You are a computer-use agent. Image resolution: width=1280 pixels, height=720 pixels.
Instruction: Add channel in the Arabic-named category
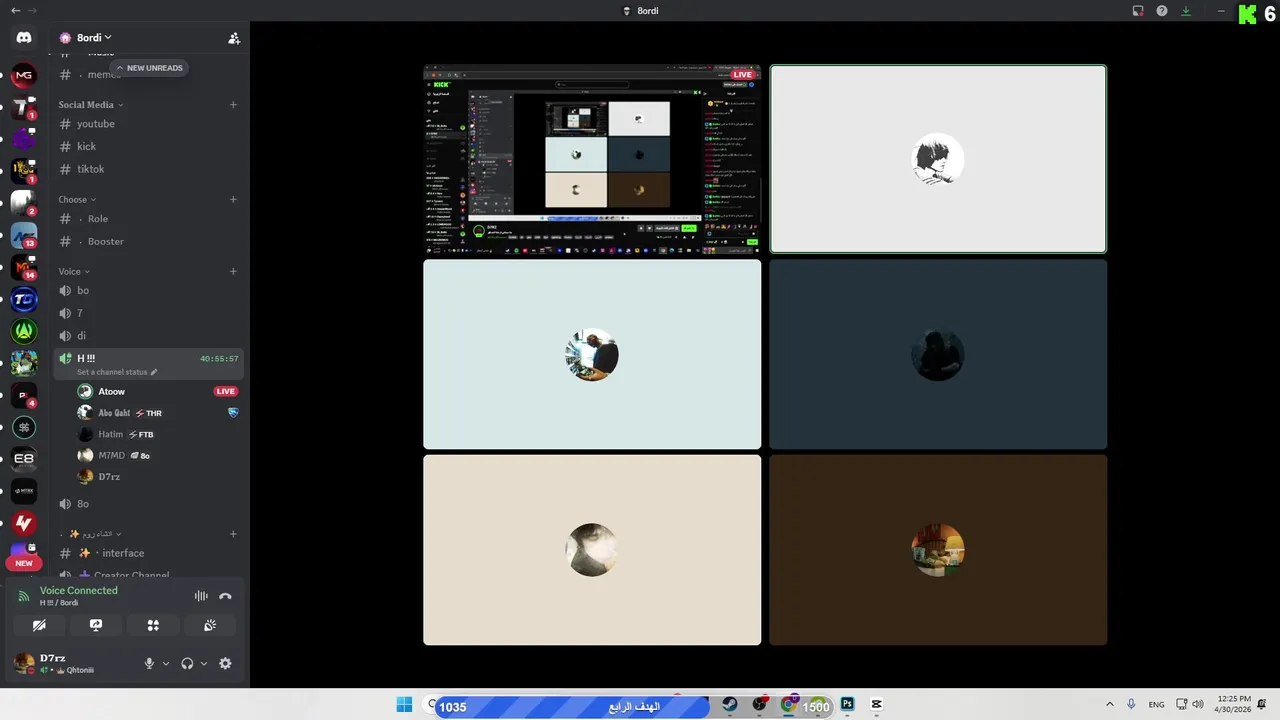click(x=233, y=534)
